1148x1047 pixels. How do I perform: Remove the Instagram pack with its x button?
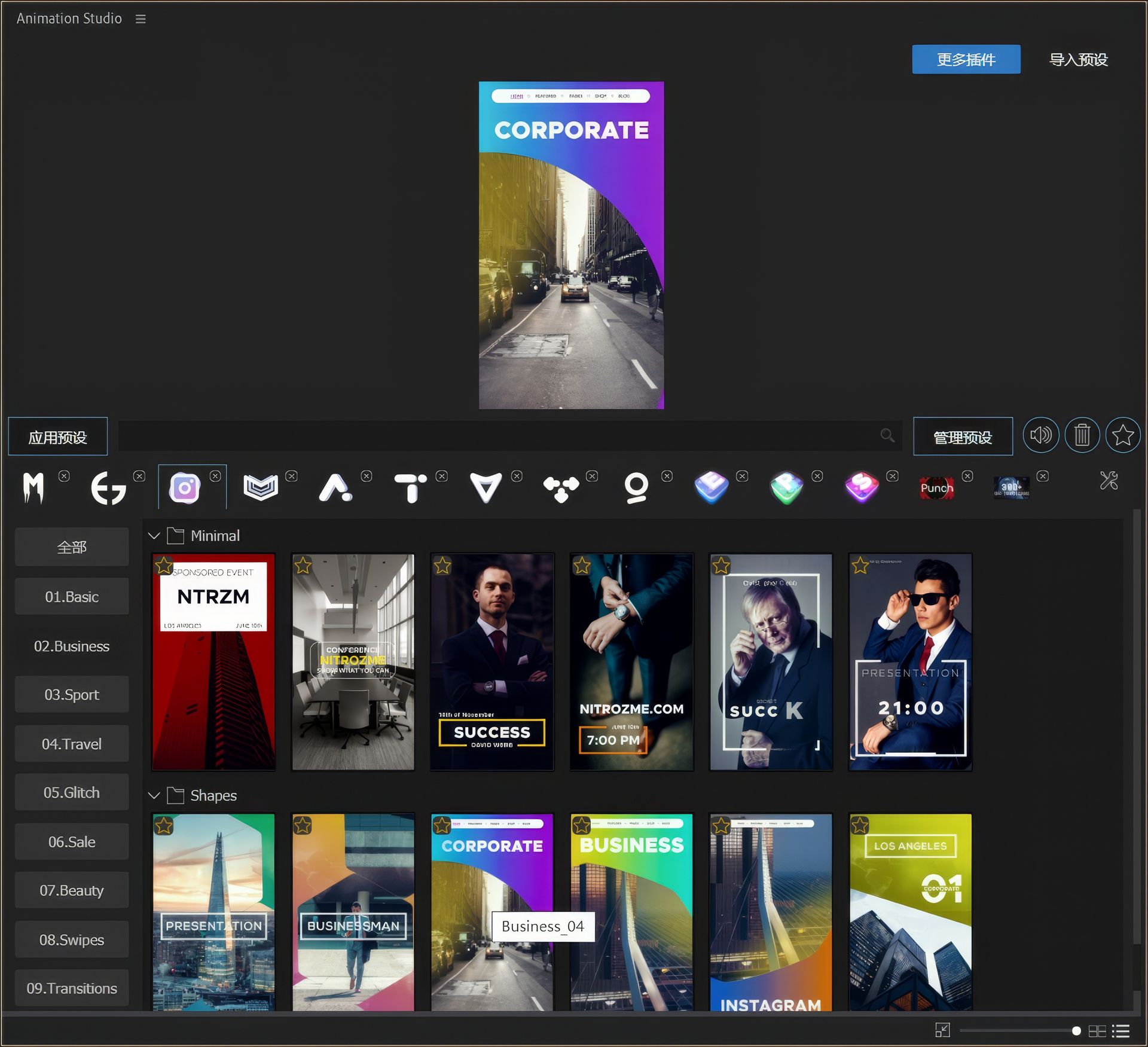pyautogui.click(x=215, y=476)
